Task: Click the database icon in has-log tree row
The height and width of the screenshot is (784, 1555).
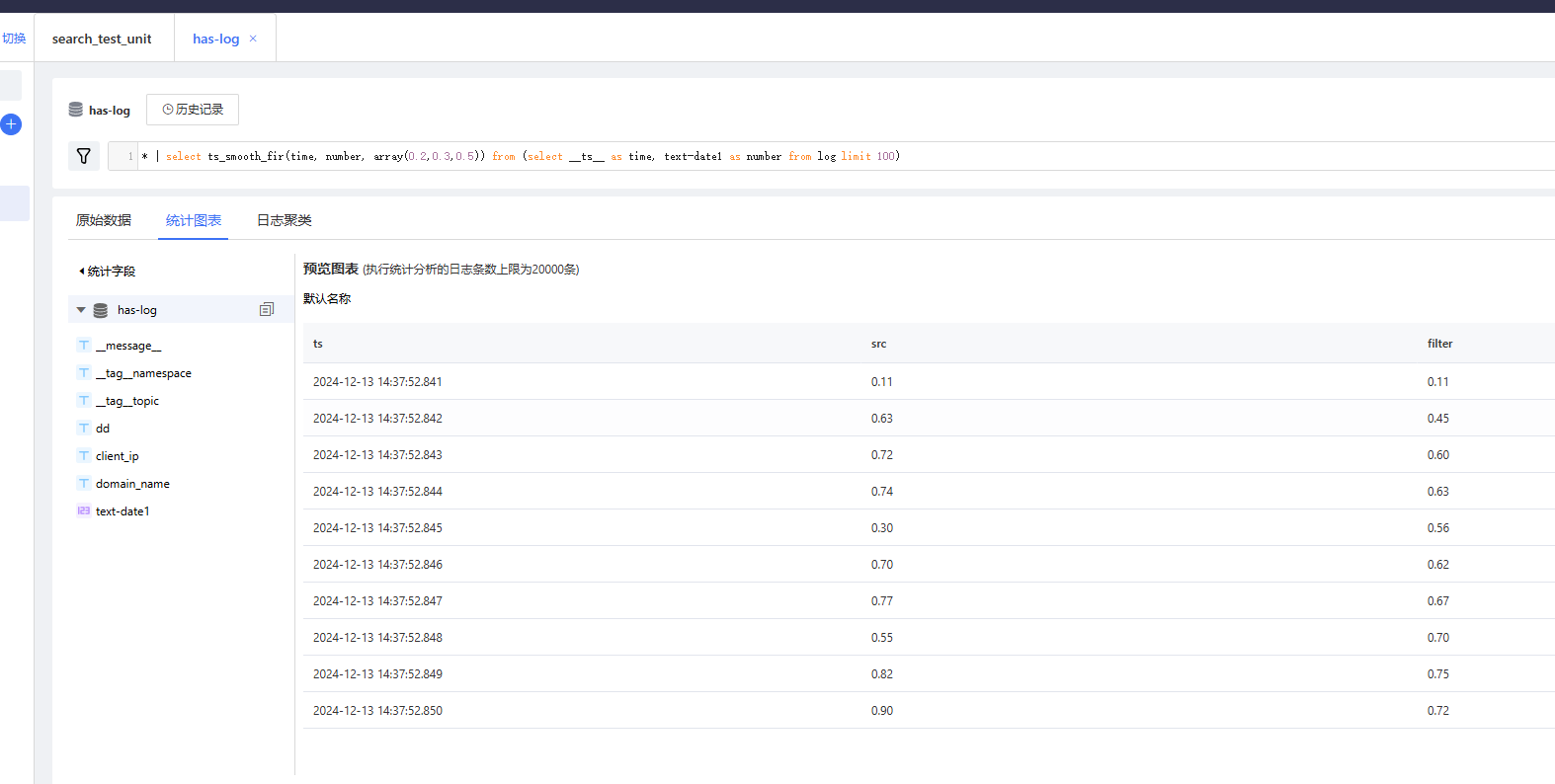Action: pos(101,310)
